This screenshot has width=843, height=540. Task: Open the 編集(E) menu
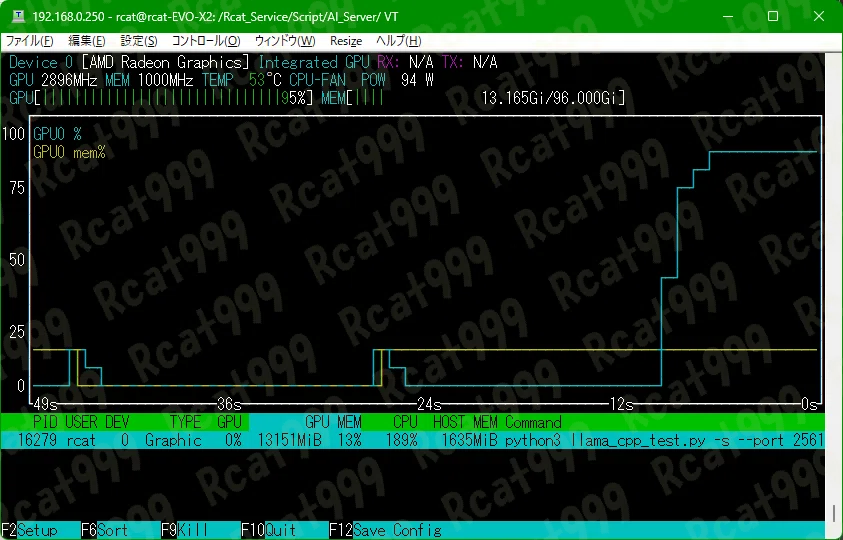pyautogui.click(x=87, y=41)
